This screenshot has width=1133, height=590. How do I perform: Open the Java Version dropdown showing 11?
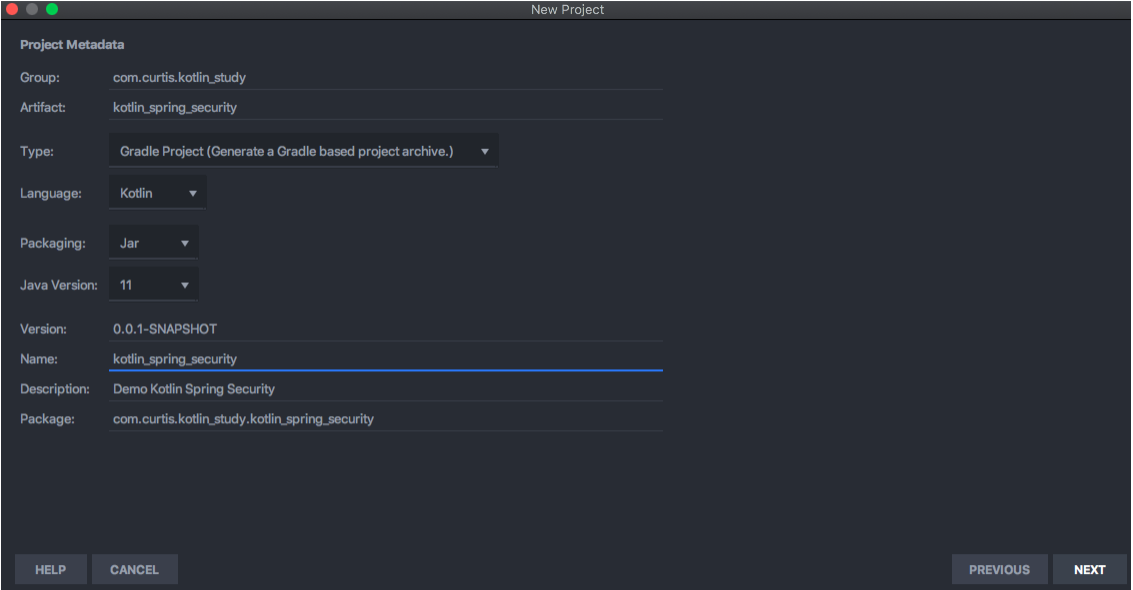click(x=153, y=285)
